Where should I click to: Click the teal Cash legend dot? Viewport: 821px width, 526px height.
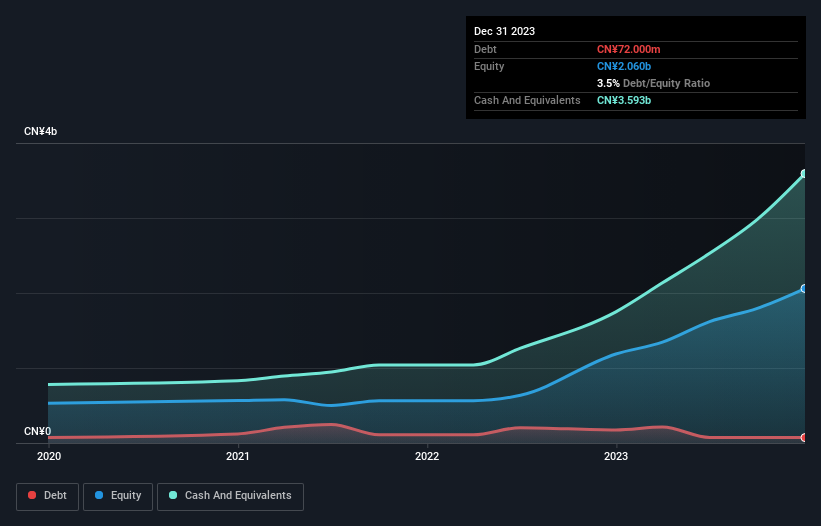tap(173, 495)
